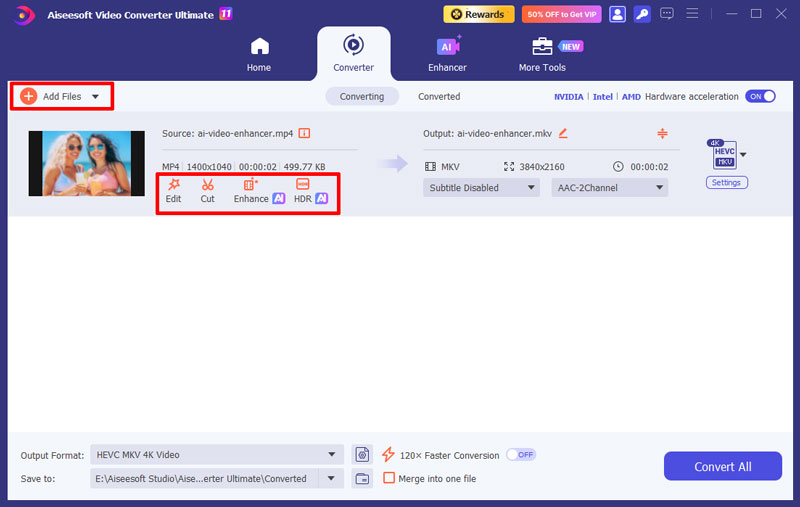This screenshot has height=507, width=800.
Task: Click the split/compress icon beside output name
Action: point(662,133)
